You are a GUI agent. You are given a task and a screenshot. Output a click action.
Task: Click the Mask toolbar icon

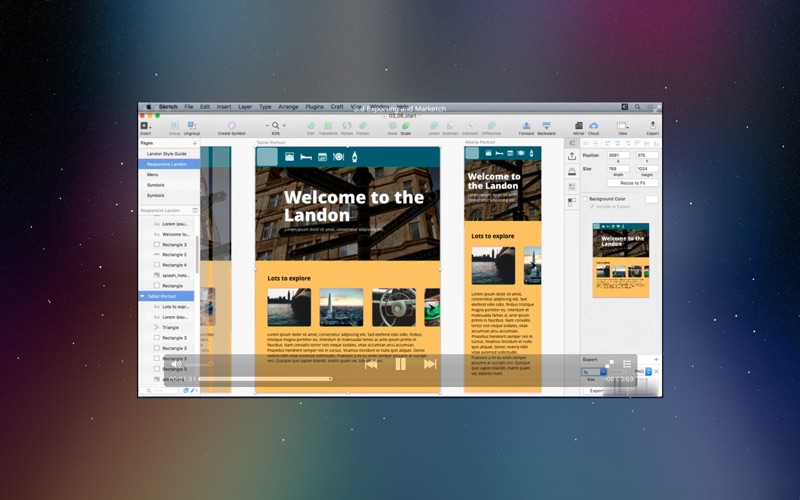pyautogui.click(x=392, y=128)
